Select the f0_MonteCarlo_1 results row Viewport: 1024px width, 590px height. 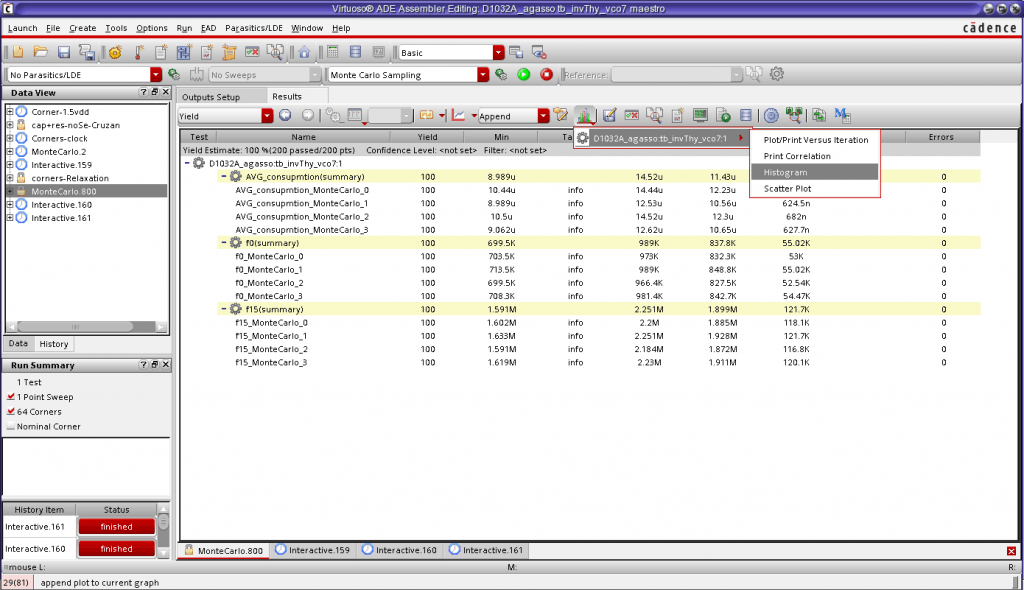(x=581, y=269)
